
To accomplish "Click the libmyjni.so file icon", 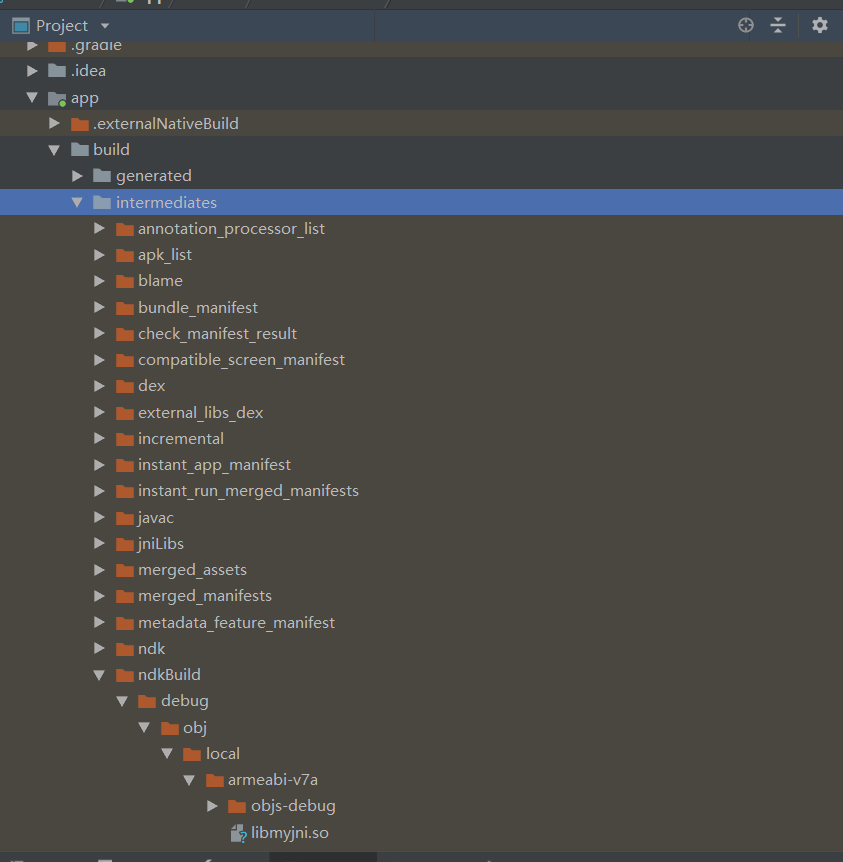I will pyautogui.click(x=238, y=833).
